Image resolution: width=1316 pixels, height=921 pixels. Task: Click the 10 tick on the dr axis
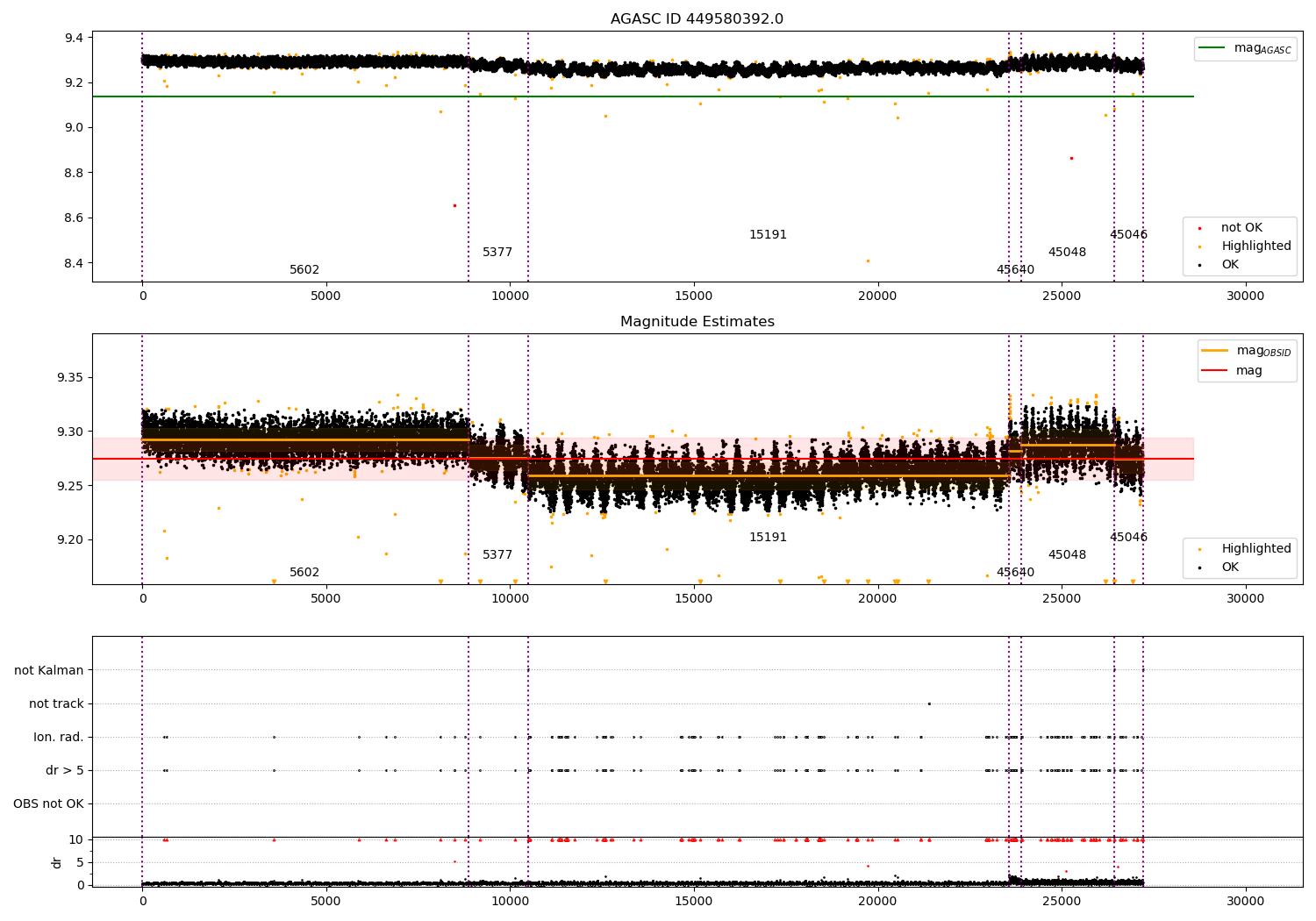coord(77,839)
